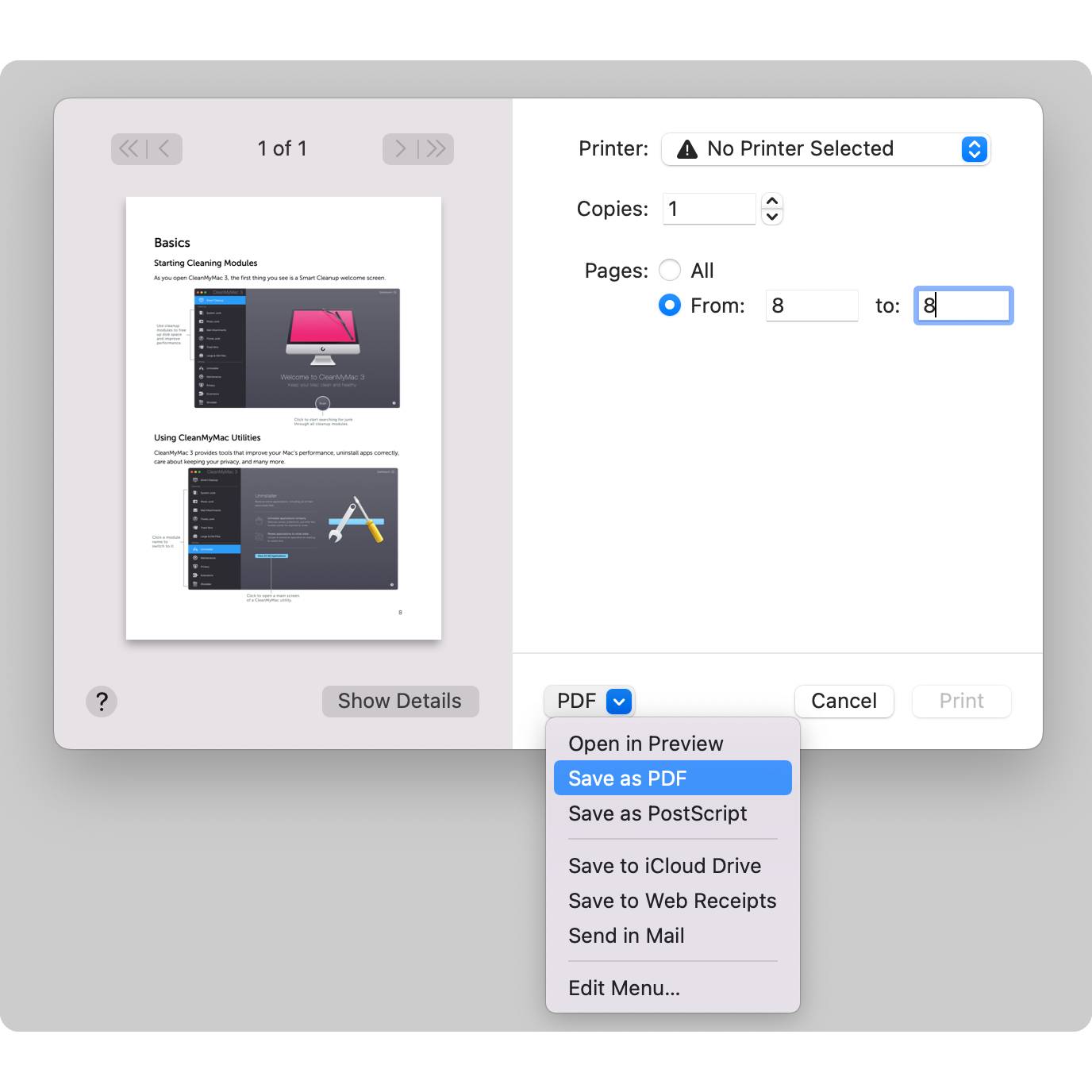Click the 'to' page number field
The width and height of the screenshot is (1092, 1092).
pos(963,305)
